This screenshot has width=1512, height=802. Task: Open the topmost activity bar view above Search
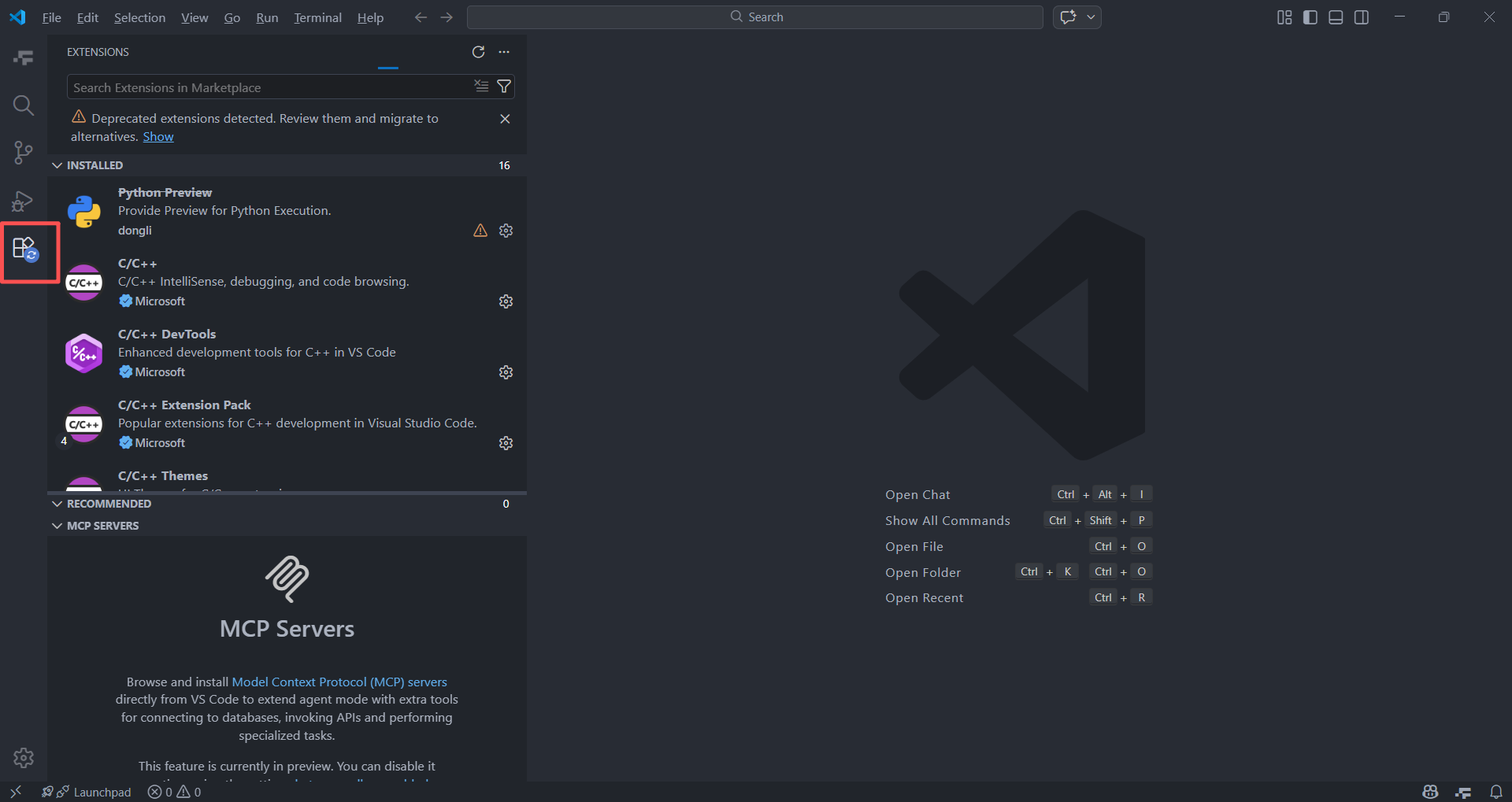pos(24,57)
